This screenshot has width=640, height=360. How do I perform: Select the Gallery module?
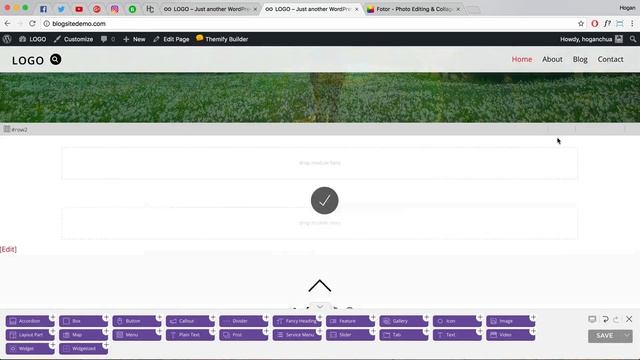(404, 321)
